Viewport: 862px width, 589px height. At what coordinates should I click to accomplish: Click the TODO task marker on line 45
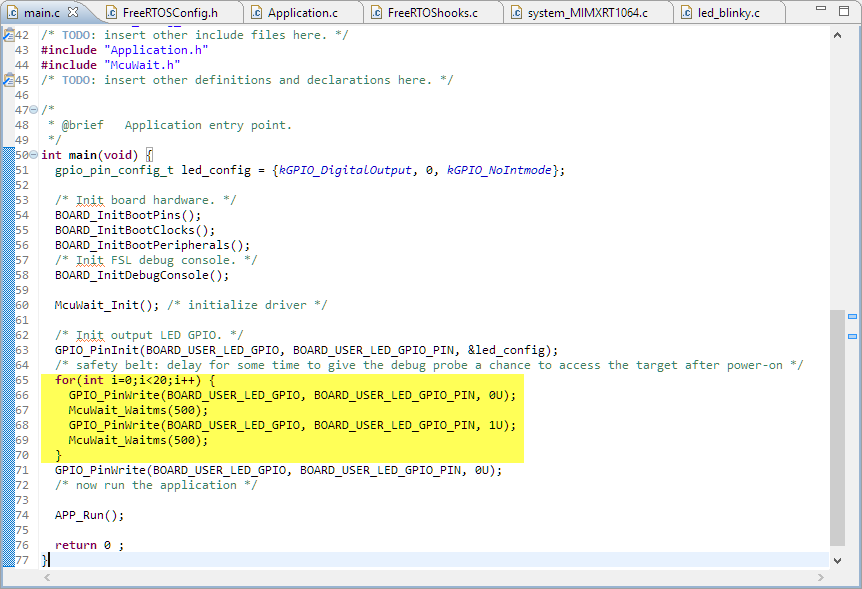7,80
